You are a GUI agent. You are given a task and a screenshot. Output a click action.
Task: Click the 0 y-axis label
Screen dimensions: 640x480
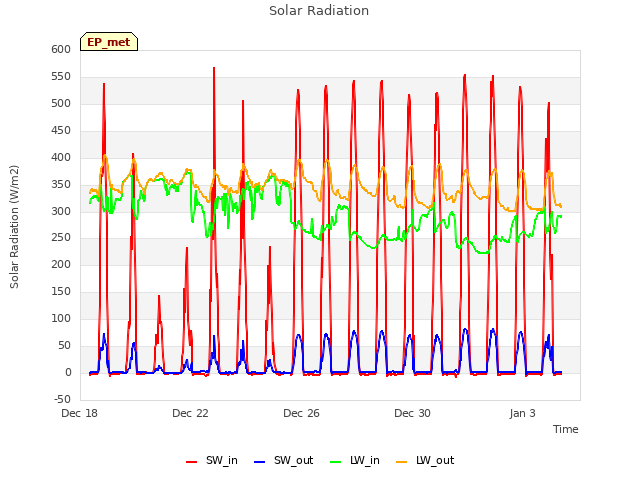point(68,372)
